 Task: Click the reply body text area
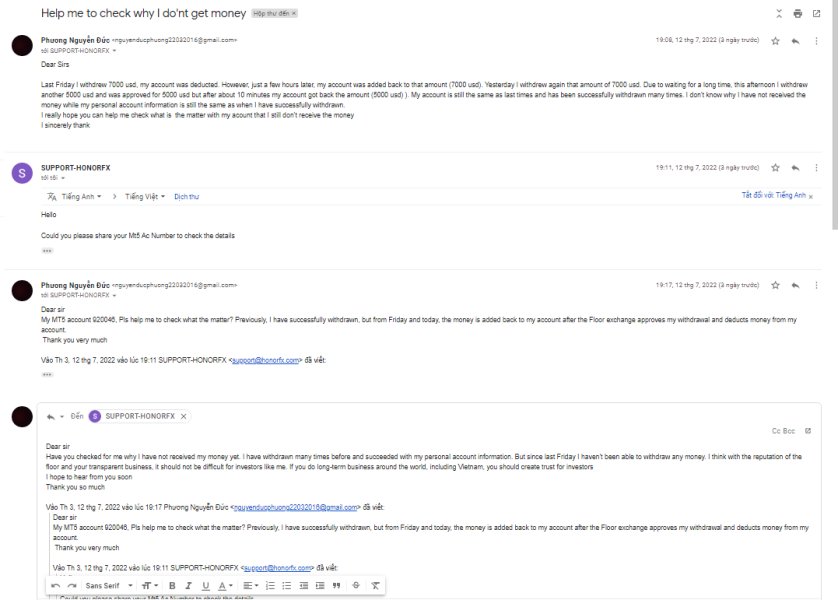click(x=428, y=466)
